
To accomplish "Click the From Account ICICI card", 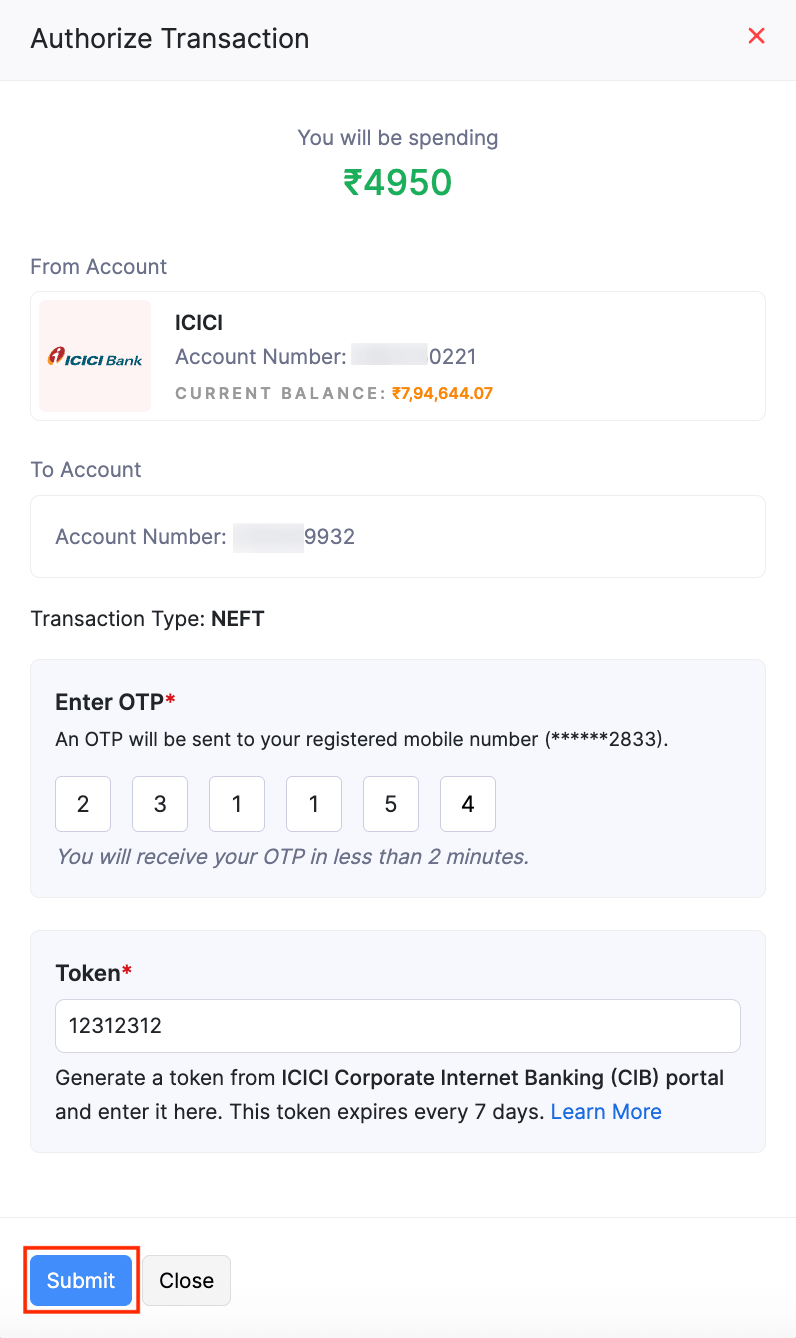I will [398, 355].
